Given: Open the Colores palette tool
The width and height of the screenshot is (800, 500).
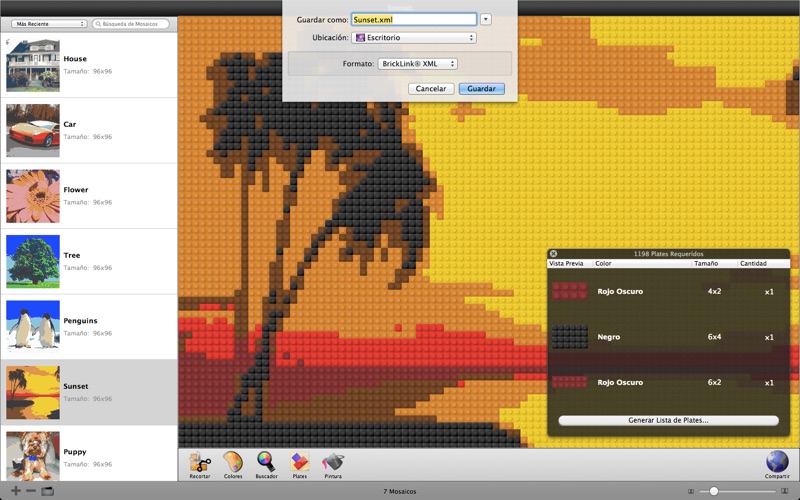Looking at the screenshot, I should [233, 465].
